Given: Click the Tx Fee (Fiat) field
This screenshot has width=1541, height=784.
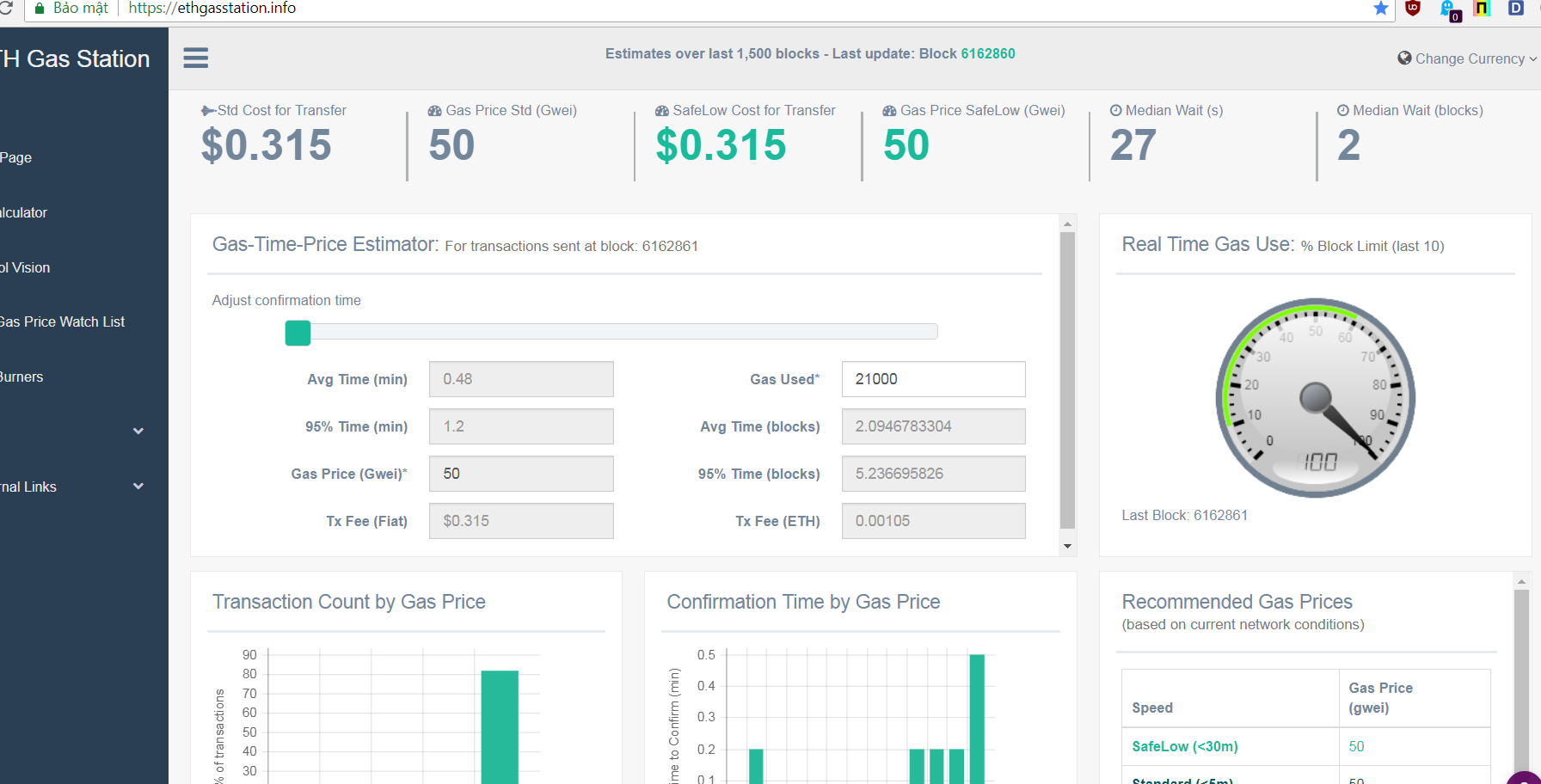Looking at the screenshot, I should 521,521.
